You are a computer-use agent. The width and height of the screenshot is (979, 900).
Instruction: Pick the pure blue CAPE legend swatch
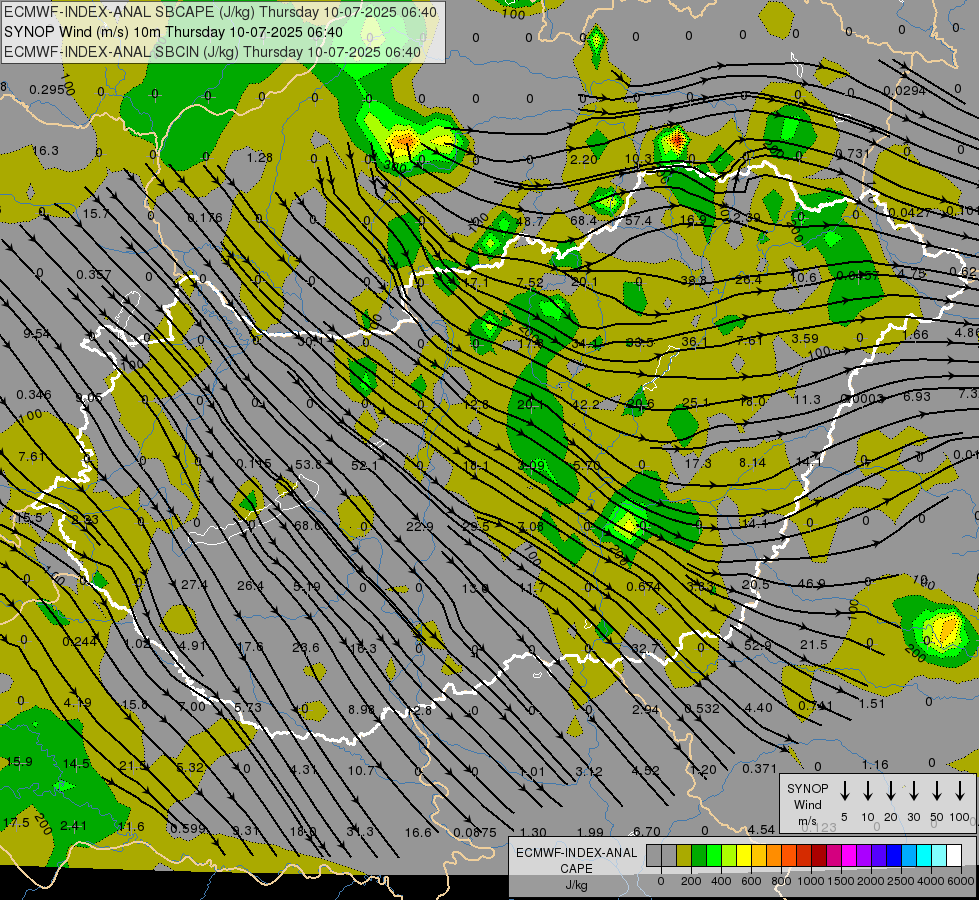[x=894, y=856]
